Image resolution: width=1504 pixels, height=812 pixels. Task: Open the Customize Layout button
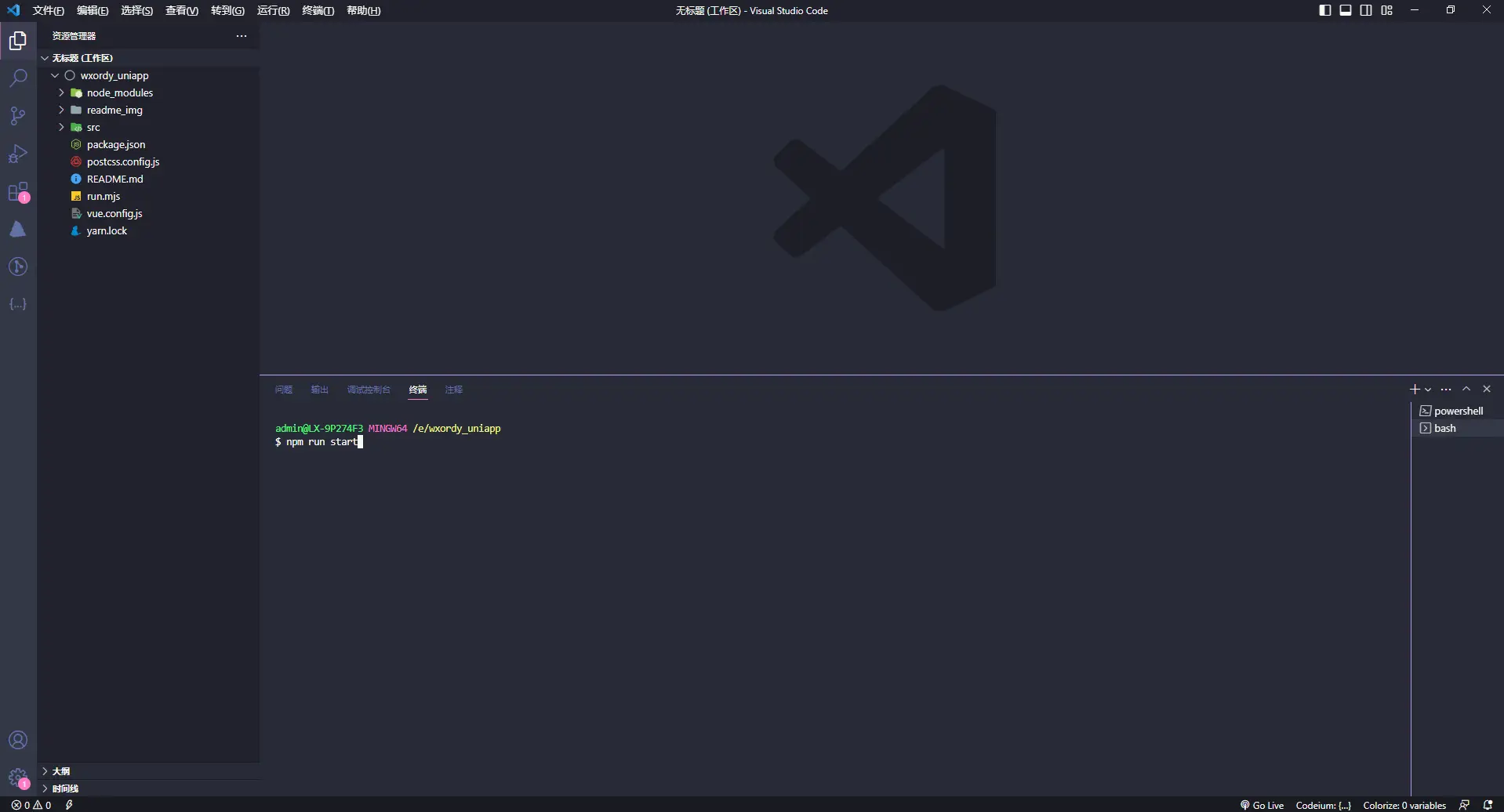1387,10
